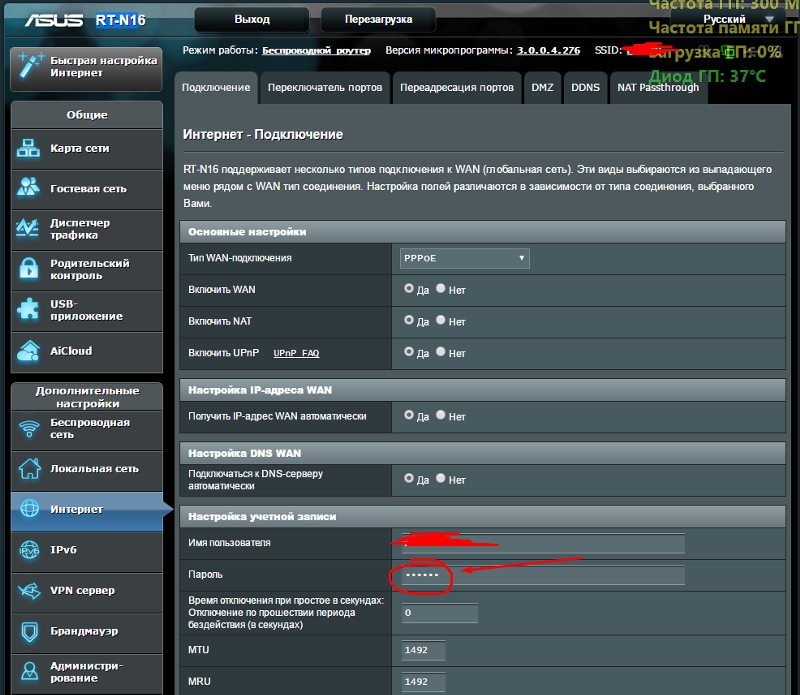Click the Guest Network (Гостевая сеть) people icon
Screen dimensions: 800x695
pos(28,187)
